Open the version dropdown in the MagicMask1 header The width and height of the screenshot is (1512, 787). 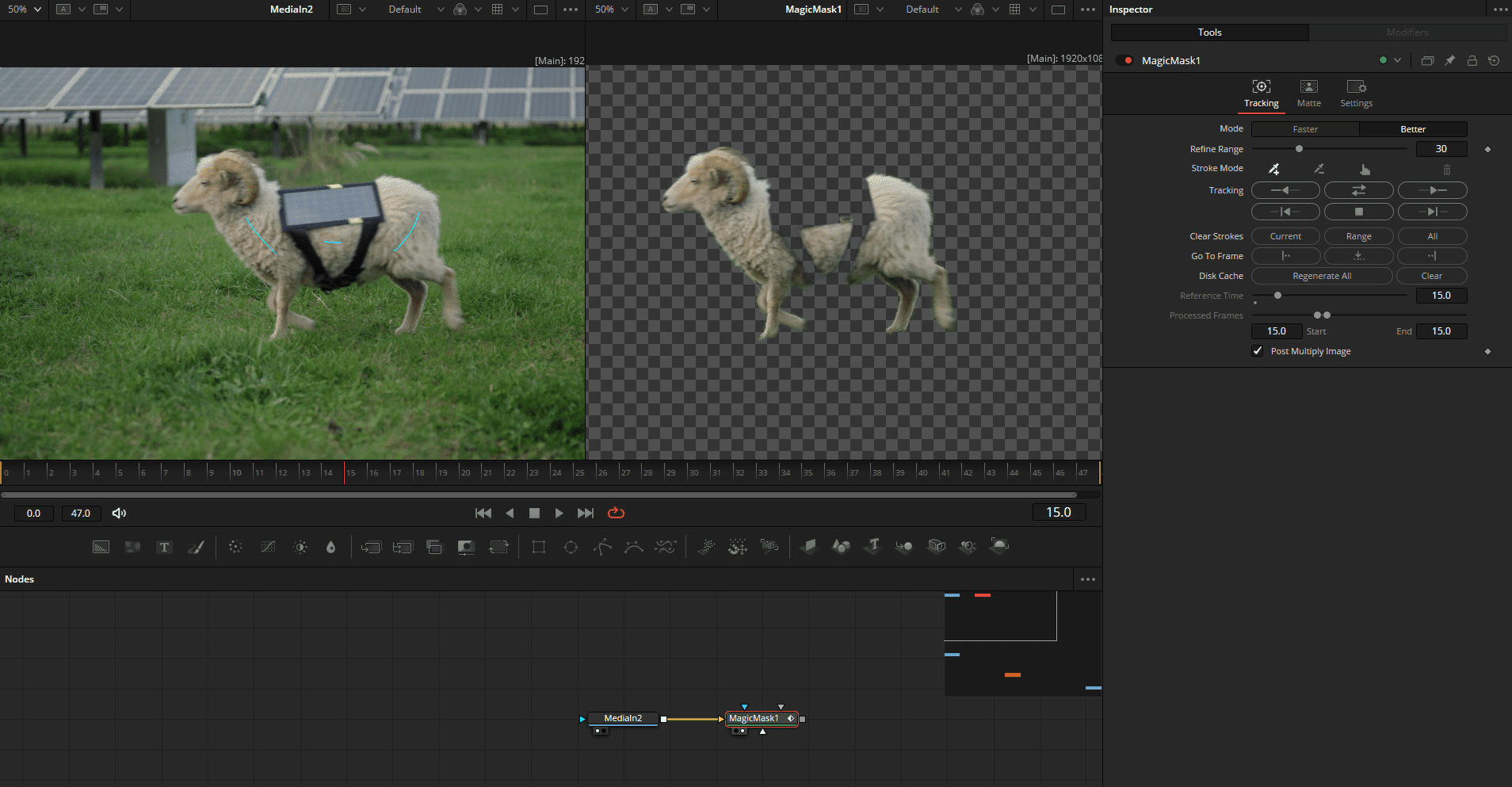pos(1398,60)
